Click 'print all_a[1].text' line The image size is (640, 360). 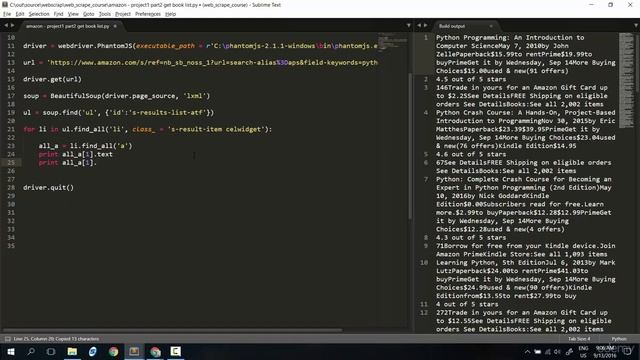click(x=76, y=154)
